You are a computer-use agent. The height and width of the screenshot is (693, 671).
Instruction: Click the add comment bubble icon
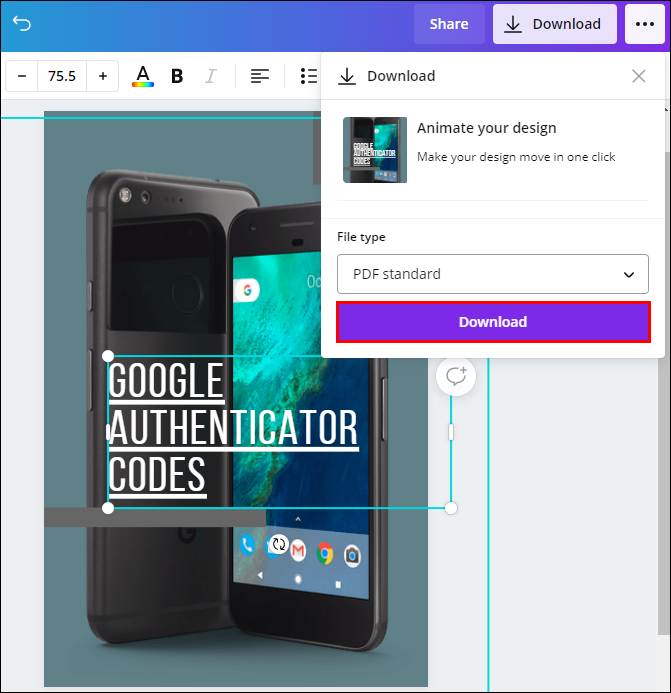click(456, 376)
